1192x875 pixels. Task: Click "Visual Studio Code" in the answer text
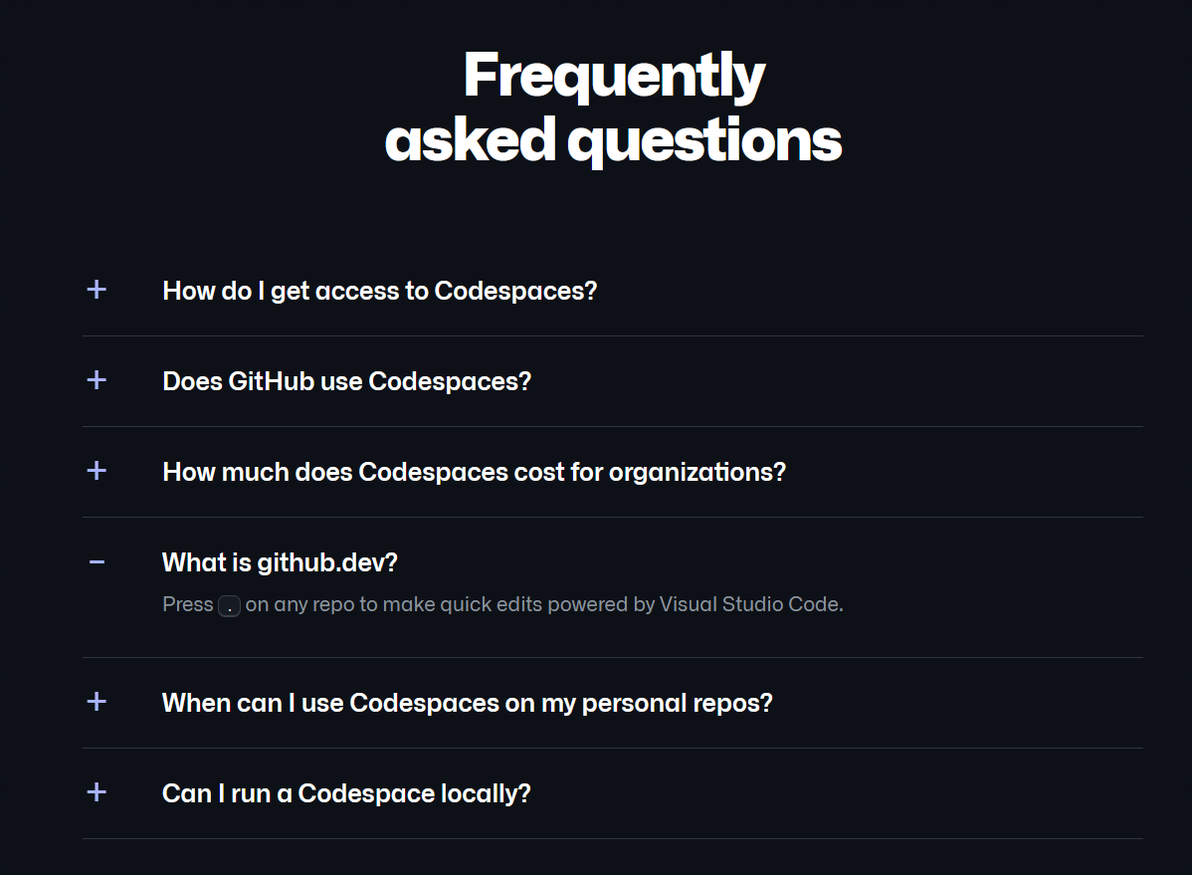(750, 604)
